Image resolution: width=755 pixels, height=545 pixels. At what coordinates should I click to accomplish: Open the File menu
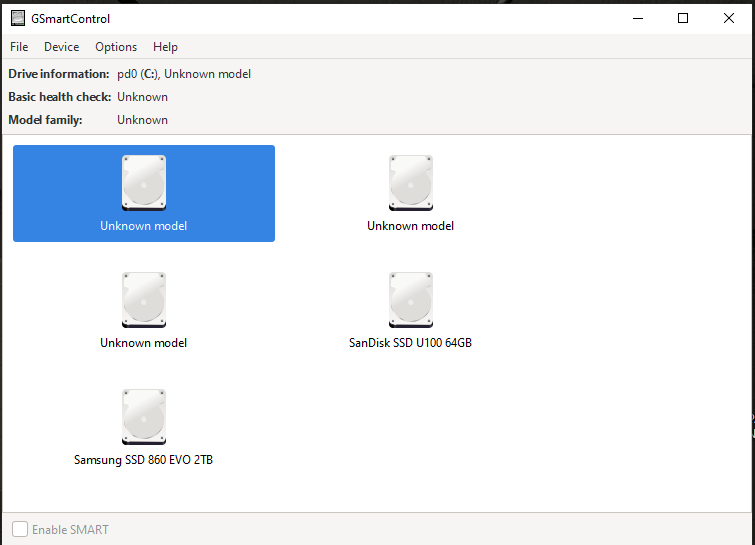19,47
